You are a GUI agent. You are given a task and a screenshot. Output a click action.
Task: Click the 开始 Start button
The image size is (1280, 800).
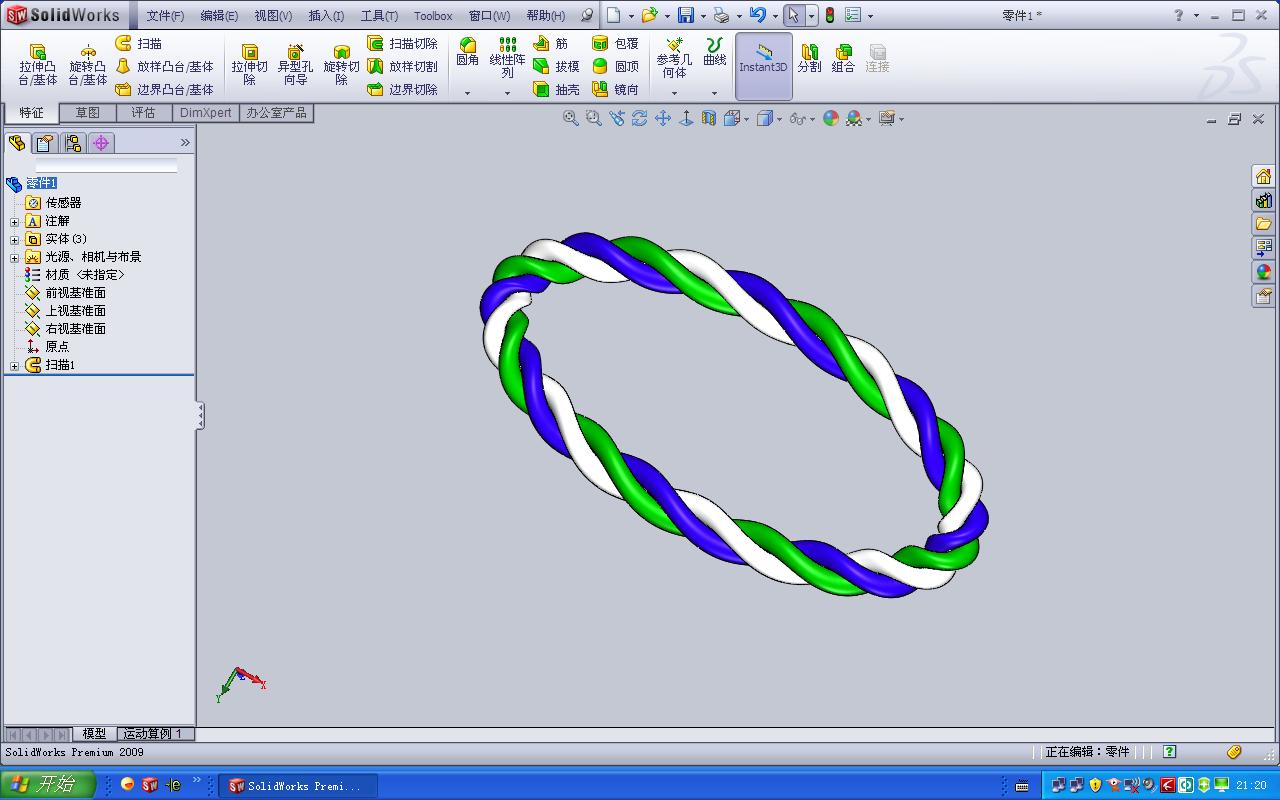pos(48,785)
